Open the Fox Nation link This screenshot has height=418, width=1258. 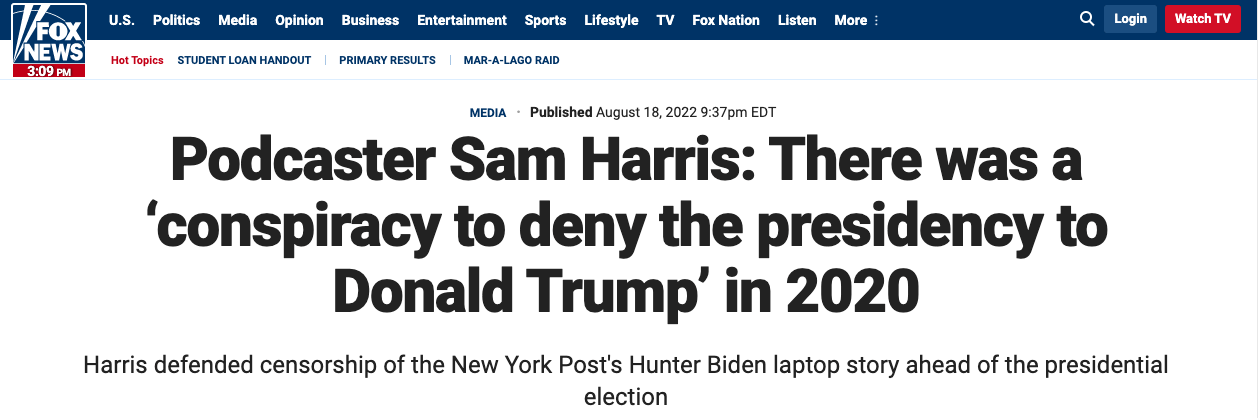click(x=726, y=20)
